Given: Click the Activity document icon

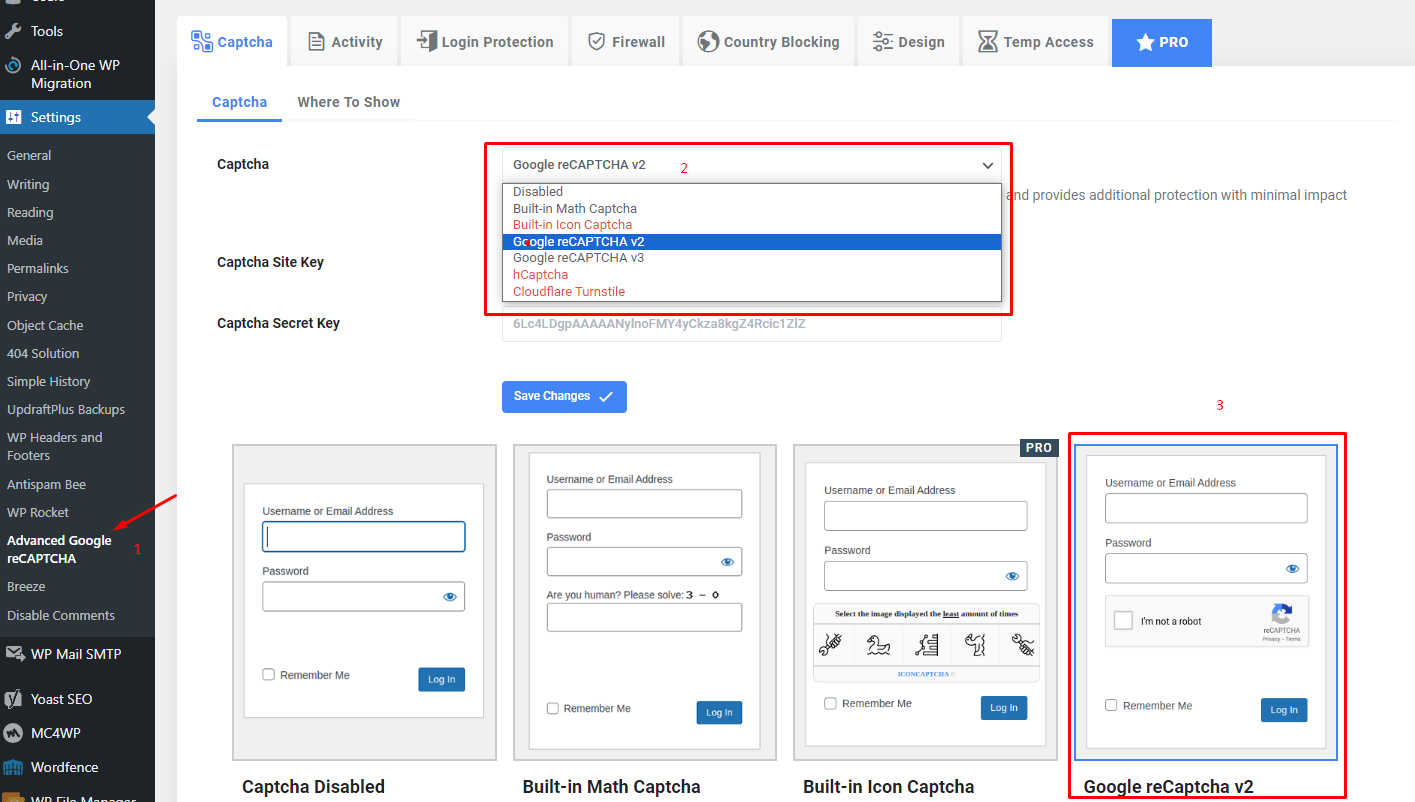Looking at the screenshot, I should (316, 42).
